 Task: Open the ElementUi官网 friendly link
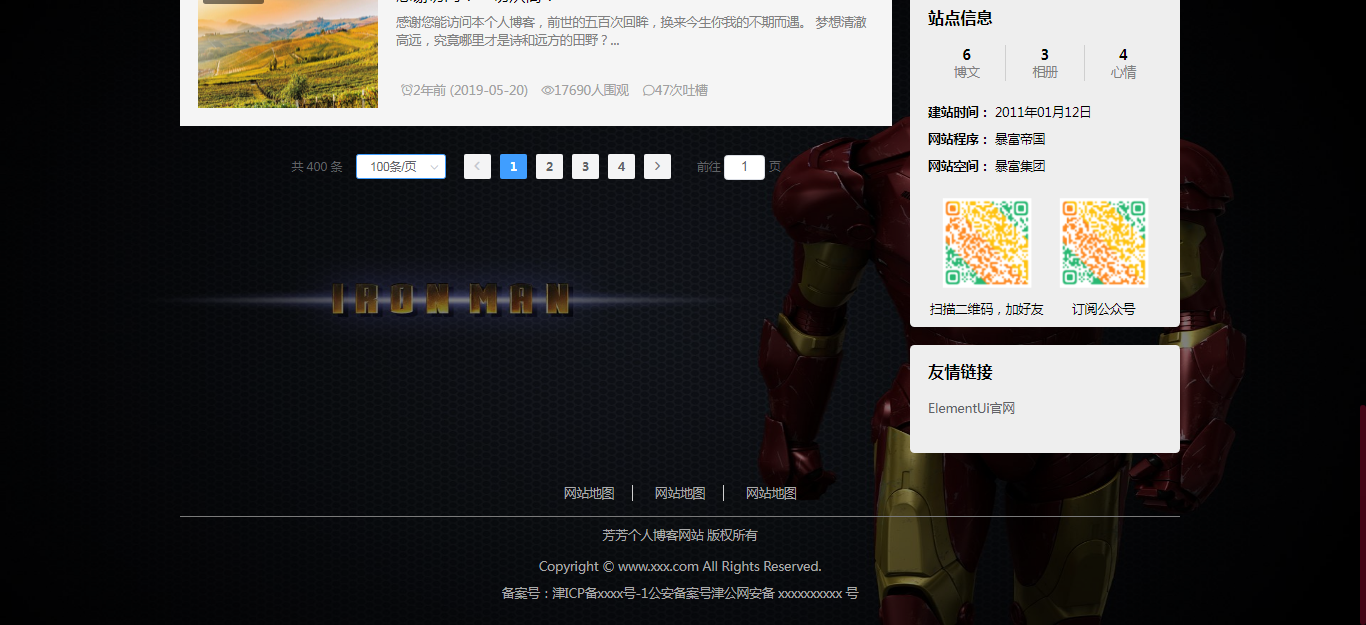pos(971,408)
